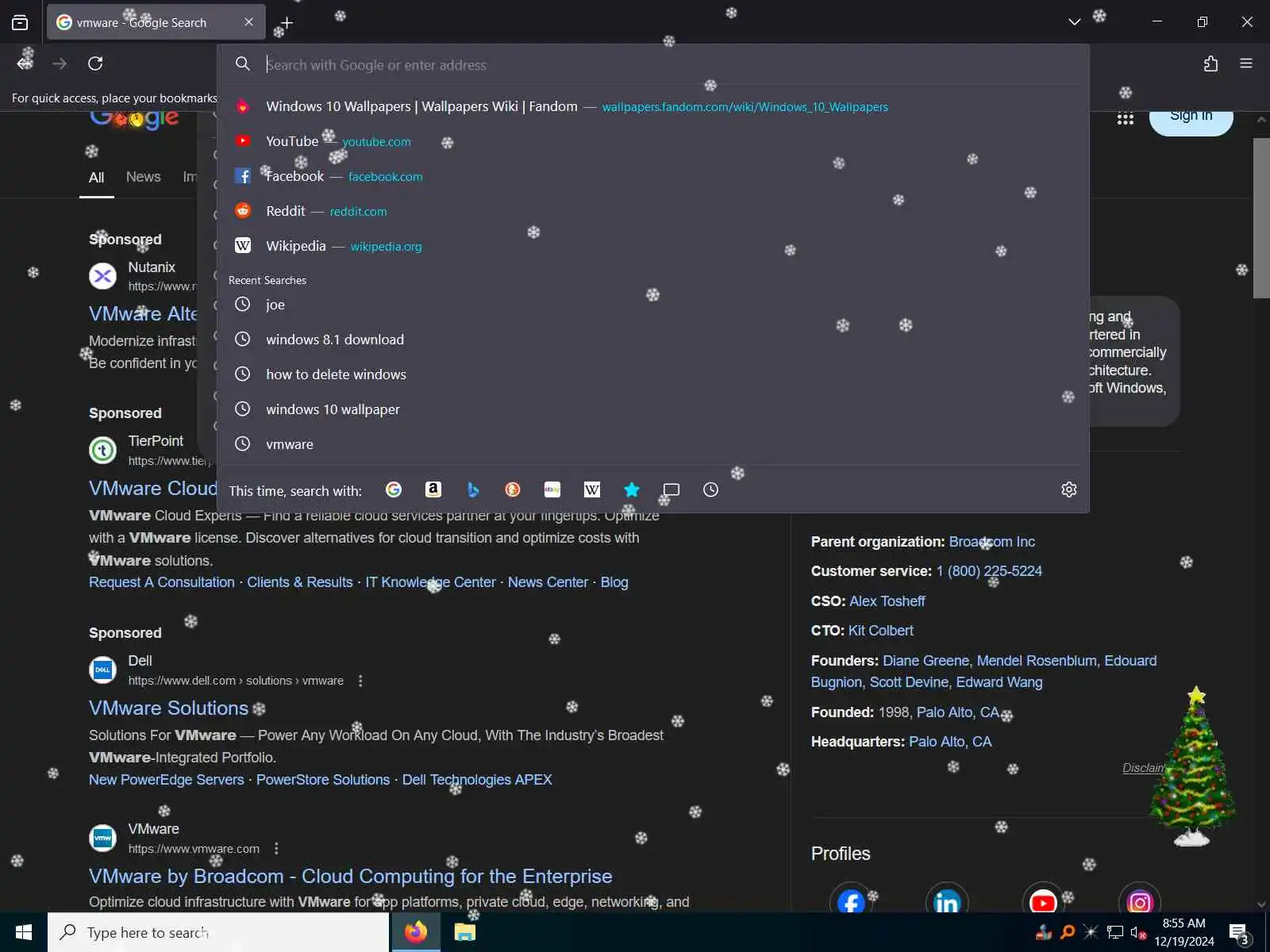The height and width of the screenshot is (952, 1270).
Task: Select Reddit suggestion in address dropdown
Action: pos(652,211)
